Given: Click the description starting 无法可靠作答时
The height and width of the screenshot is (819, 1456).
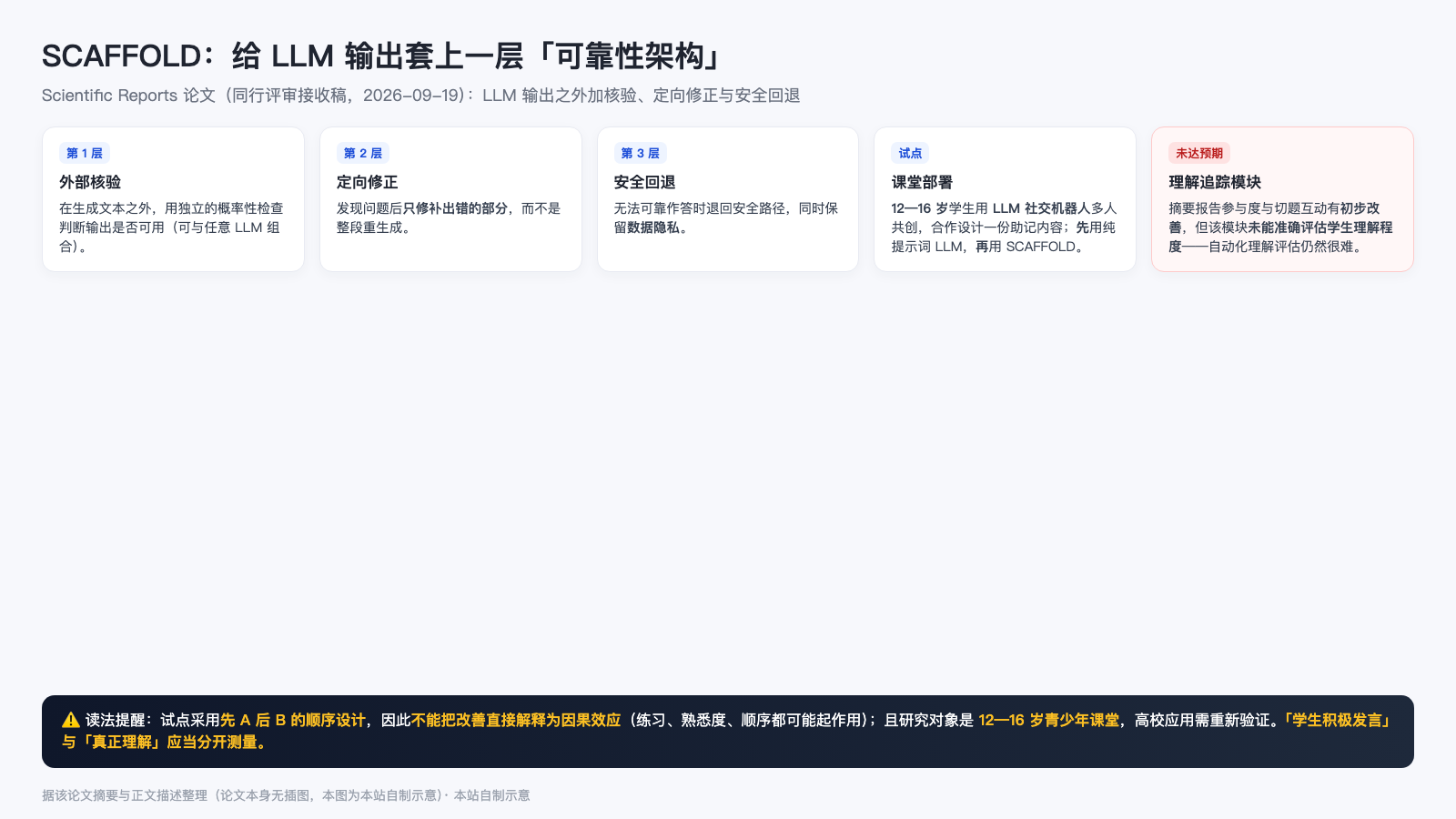Looking at the screenshot, I should tap(726, 218).
